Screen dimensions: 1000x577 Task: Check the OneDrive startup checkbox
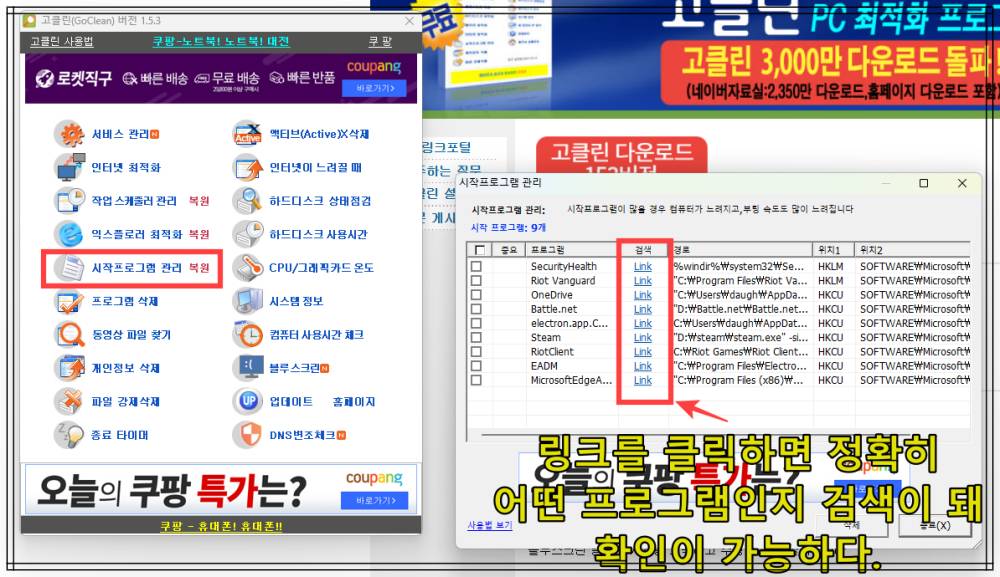pos(476,295)
